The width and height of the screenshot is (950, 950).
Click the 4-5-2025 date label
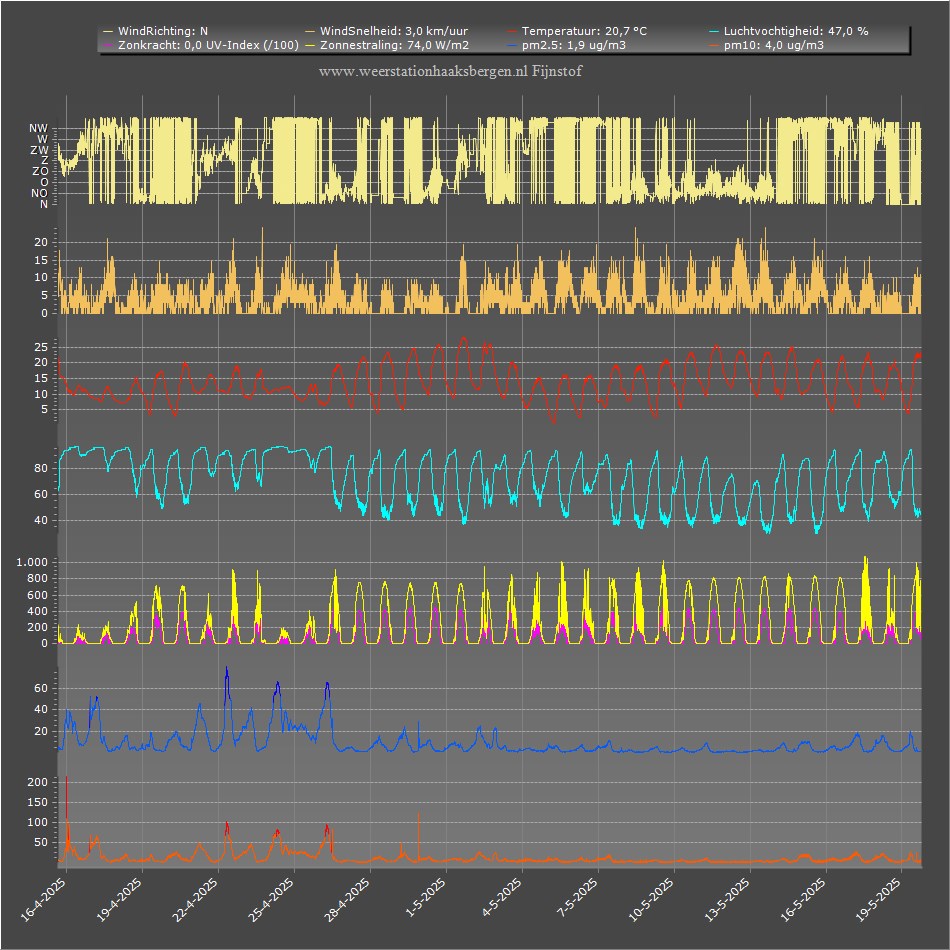click(x=501, y=897)
